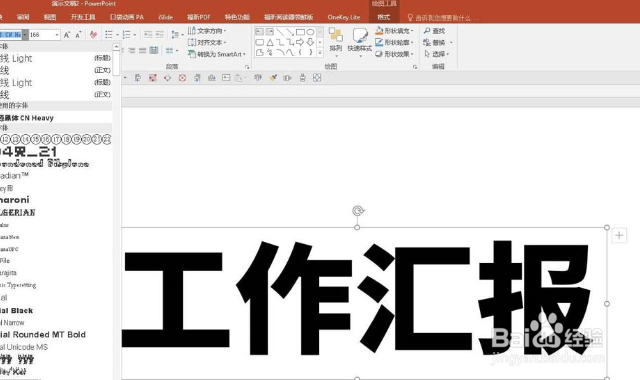
Task: Apply numbered list formatting
Action: coord(127,35)
